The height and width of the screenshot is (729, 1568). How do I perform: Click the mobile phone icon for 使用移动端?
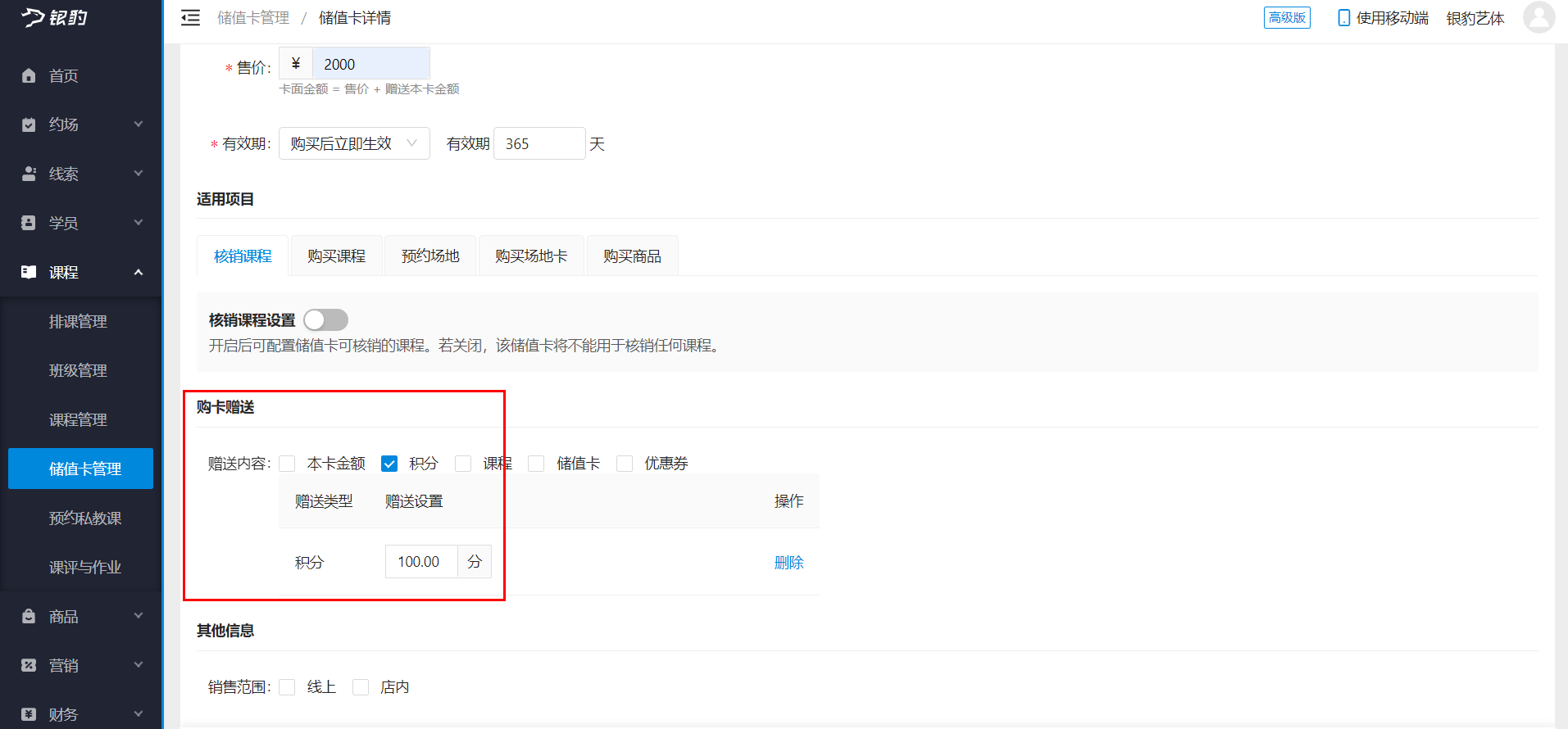tap(1343, 18)
